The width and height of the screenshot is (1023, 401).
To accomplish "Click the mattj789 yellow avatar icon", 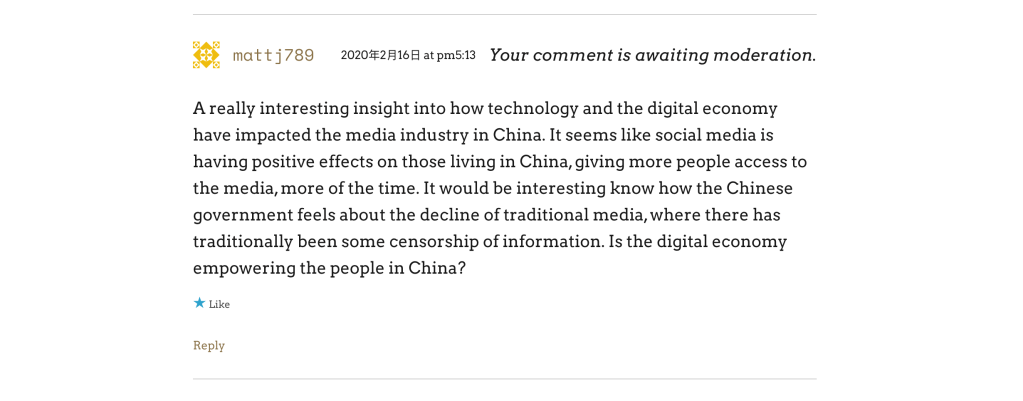I will point(206,55).
